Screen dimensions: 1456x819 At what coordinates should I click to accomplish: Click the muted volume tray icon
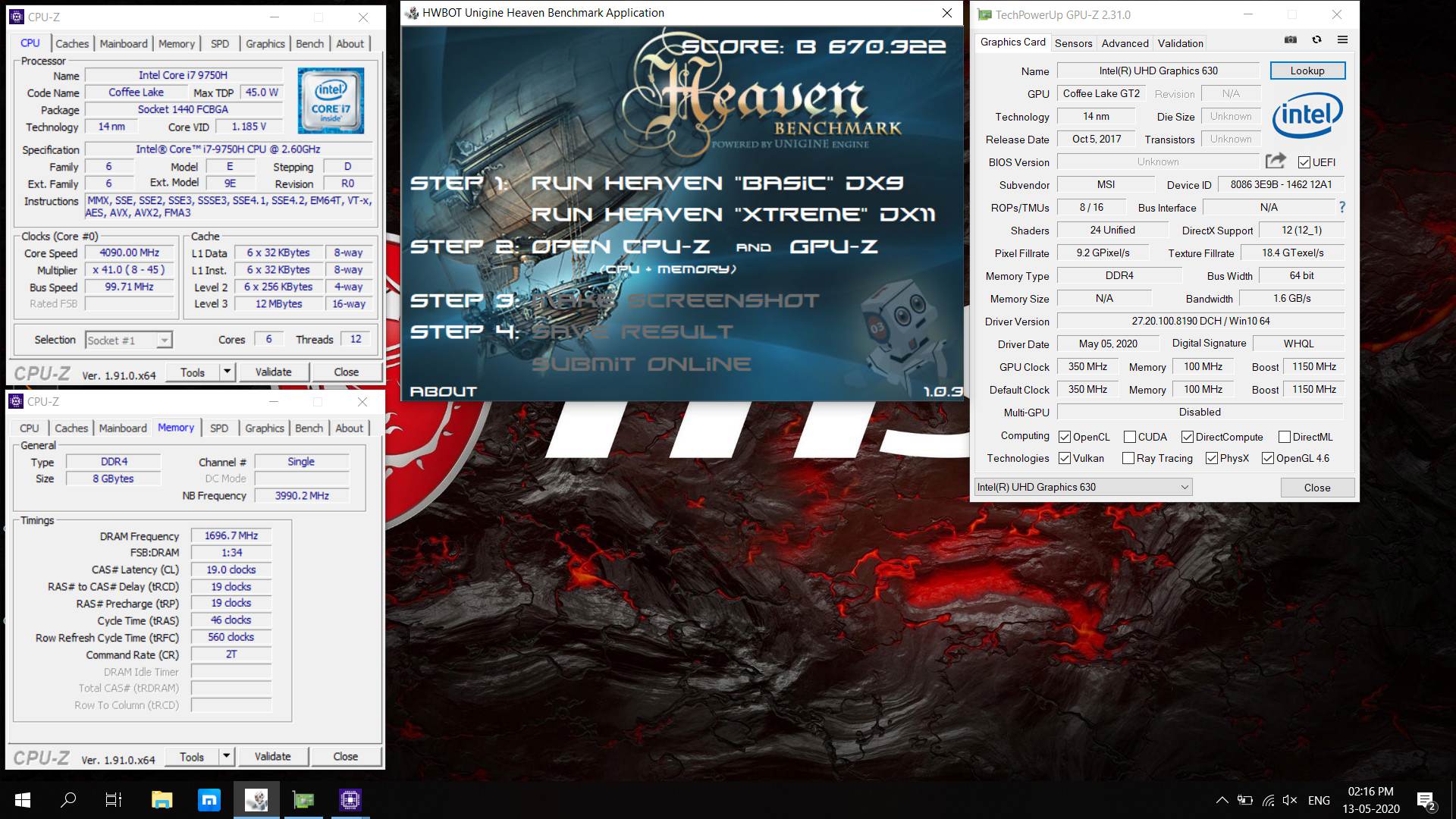(1290, 800)
